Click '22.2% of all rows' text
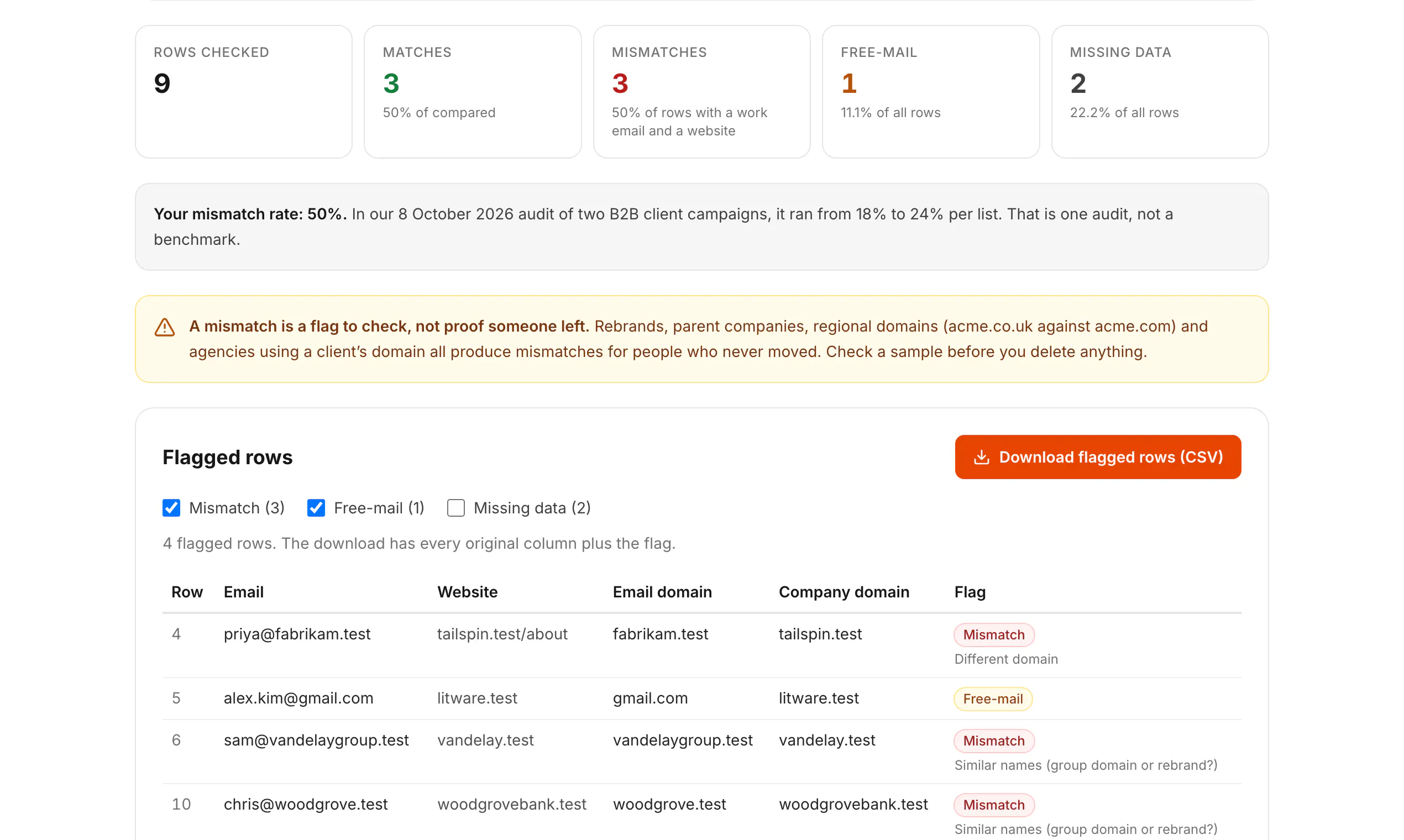Image resolution: width=1404 pixels, height=840 pixels. (x=1124, y=113)
